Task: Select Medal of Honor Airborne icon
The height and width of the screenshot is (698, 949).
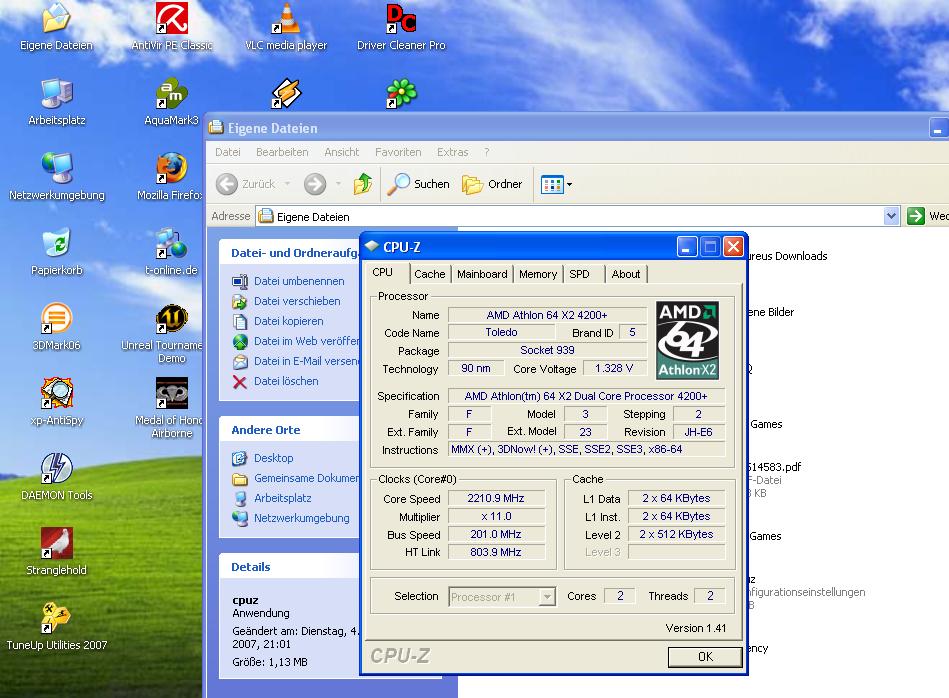Action: 171,408
